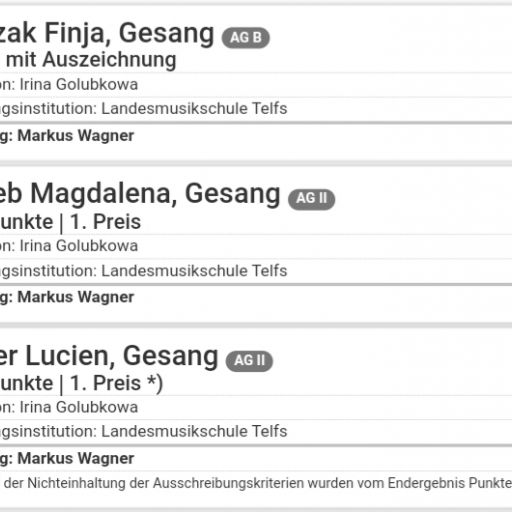
Task: Click Landesmusikschule Telfs in Magdalena's entry
Action: (x=194, y=271)
